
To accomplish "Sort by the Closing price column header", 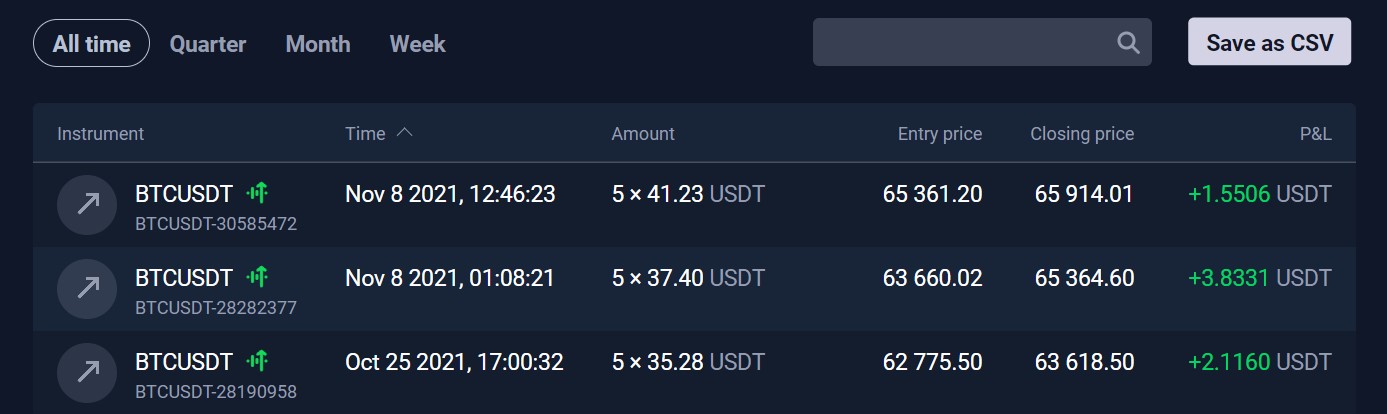I will click(1082, 133).
